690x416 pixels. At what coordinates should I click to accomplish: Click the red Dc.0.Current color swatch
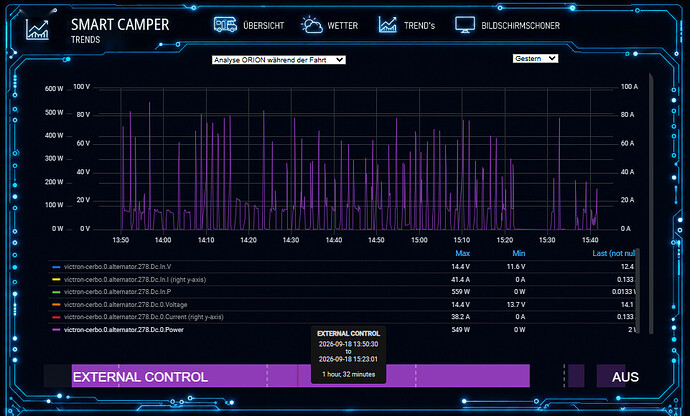pyautogui.click(x=56, y=317)
